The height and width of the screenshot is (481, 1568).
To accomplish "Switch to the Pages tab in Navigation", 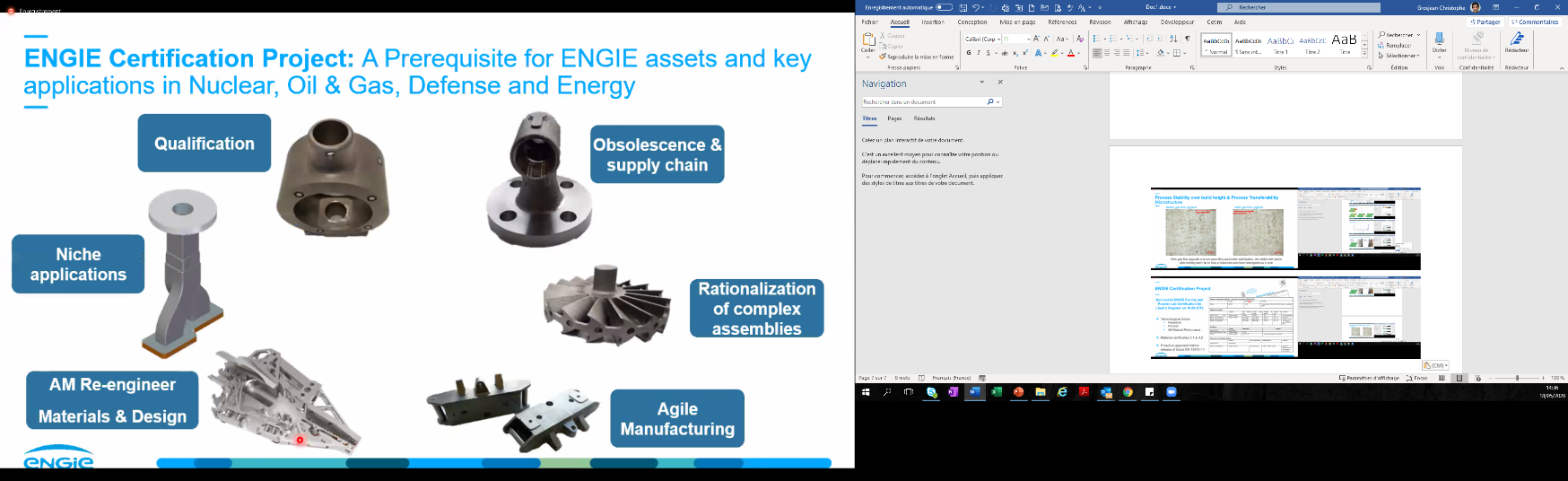I will [x=894, y=118].
